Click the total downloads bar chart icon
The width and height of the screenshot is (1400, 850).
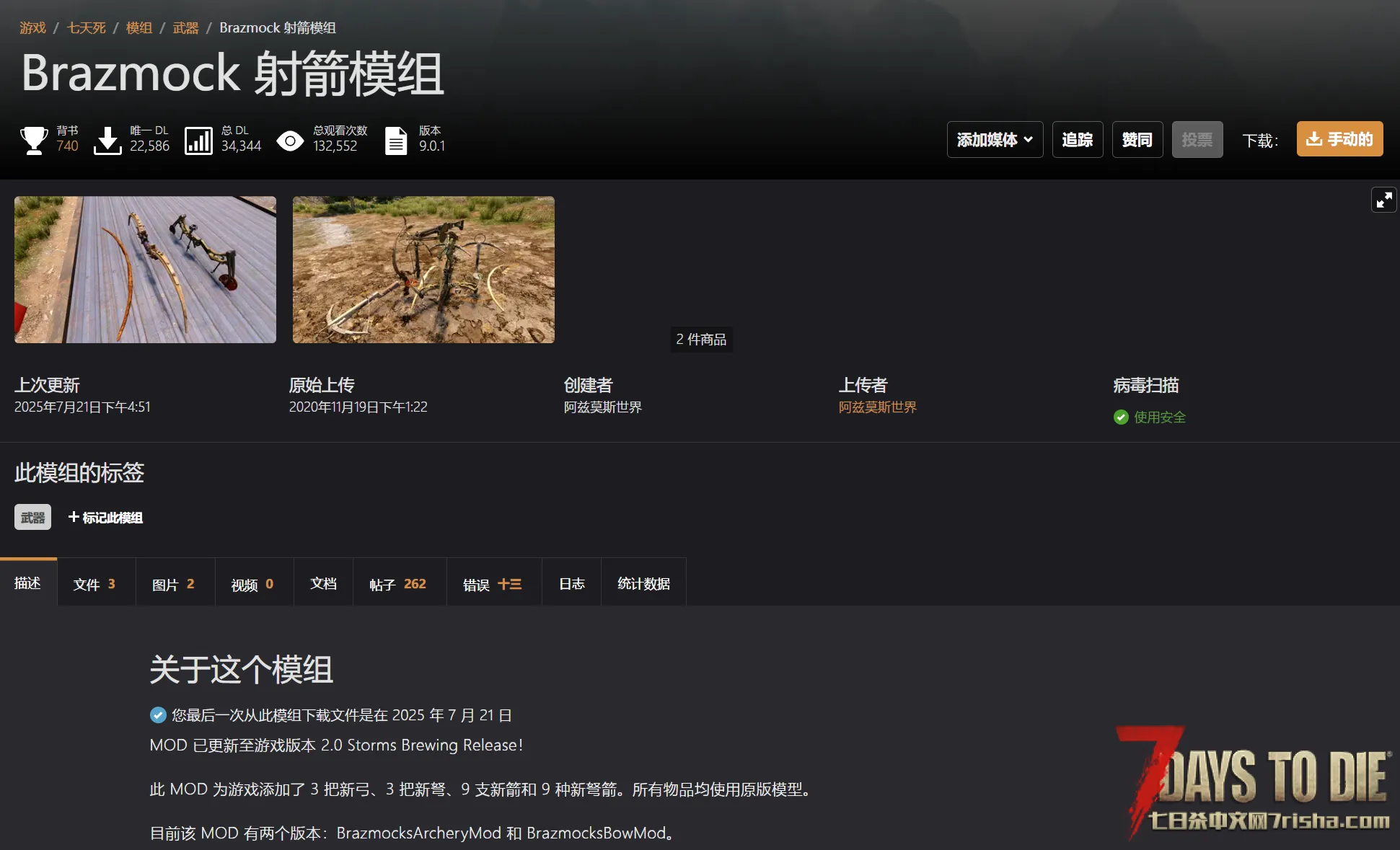click(198, 140)
